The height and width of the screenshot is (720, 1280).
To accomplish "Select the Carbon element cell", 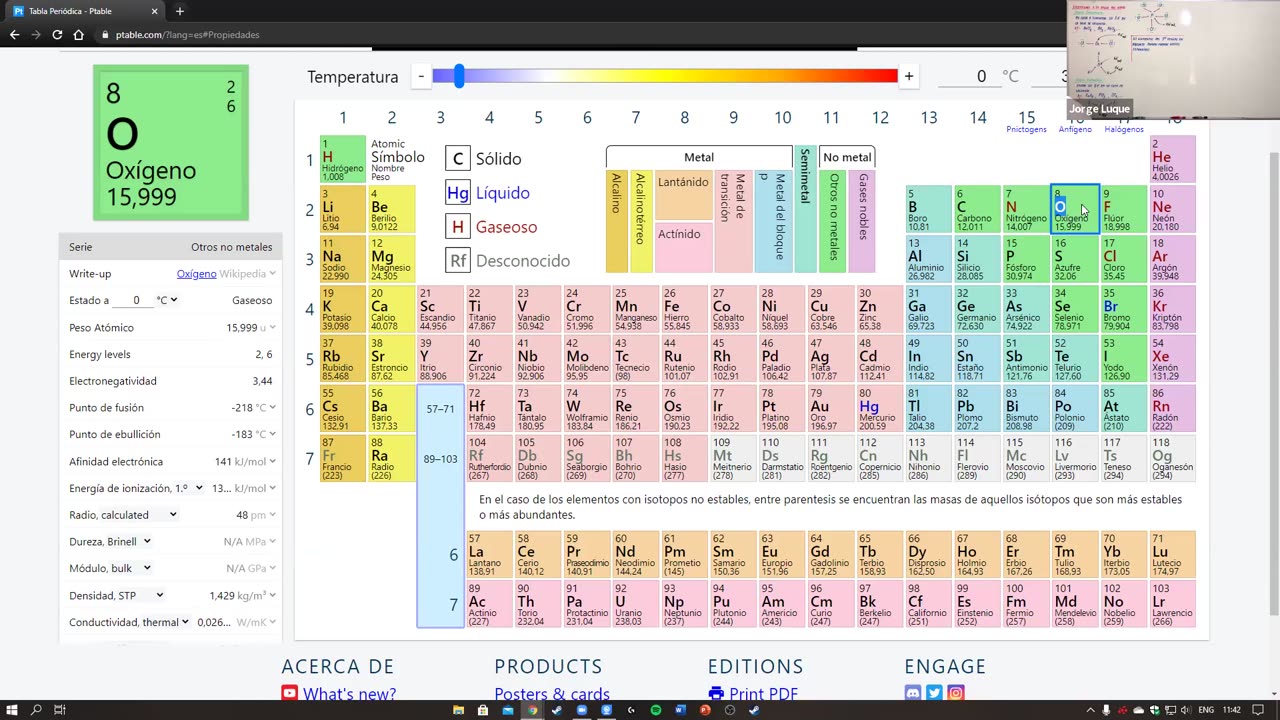I will pos(978,209).
